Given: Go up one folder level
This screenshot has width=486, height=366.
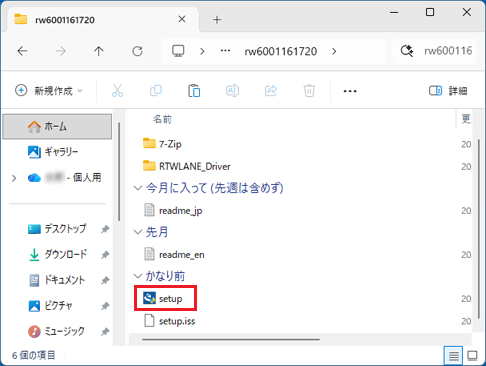Looking at the screenshot, I should click(x=99, y=51).
